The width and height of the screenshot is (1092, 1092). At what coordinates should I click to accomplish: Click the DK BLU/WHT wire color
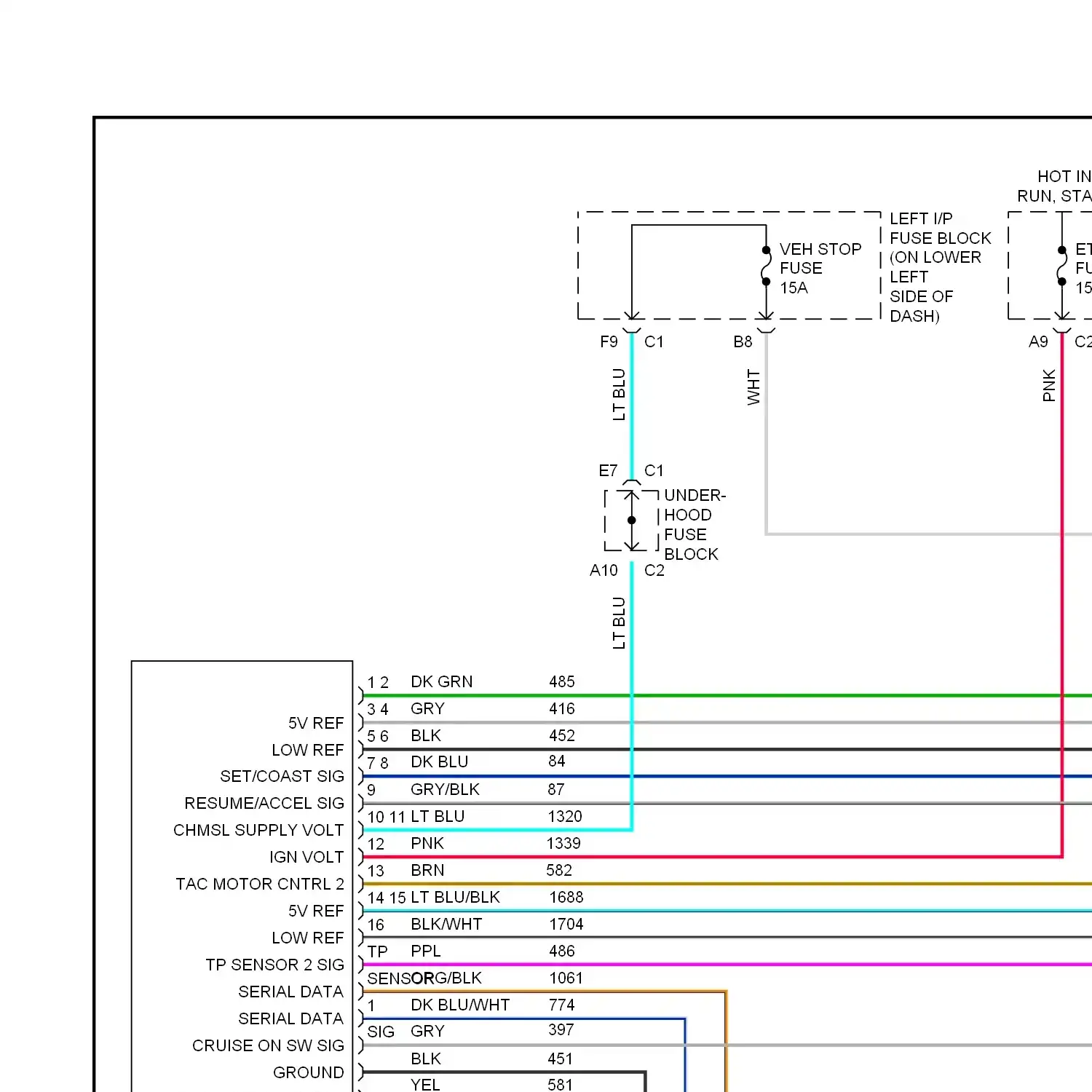(460, 1005)
